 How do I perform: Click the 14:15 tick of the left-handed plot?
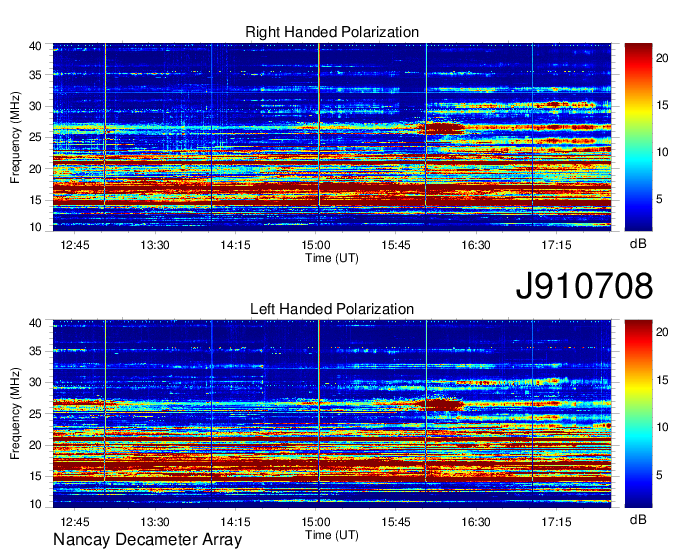(235, 522)
